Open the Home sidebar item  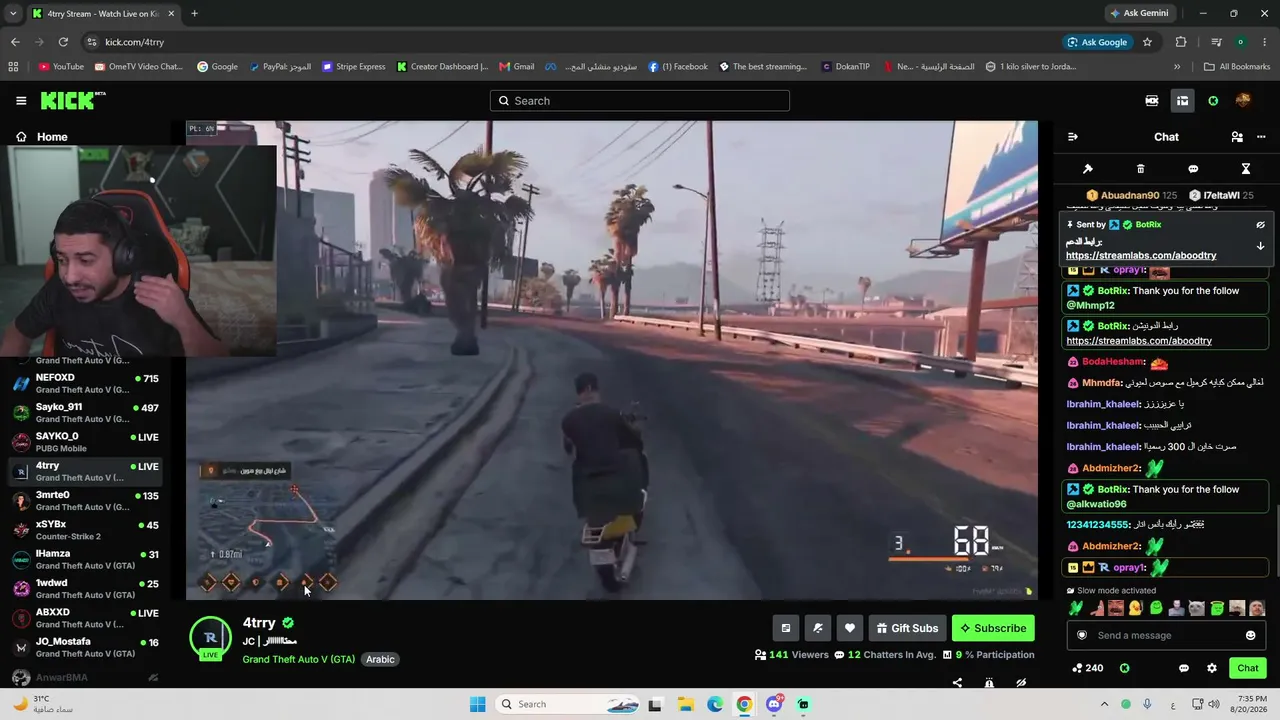tap(42, 137)
